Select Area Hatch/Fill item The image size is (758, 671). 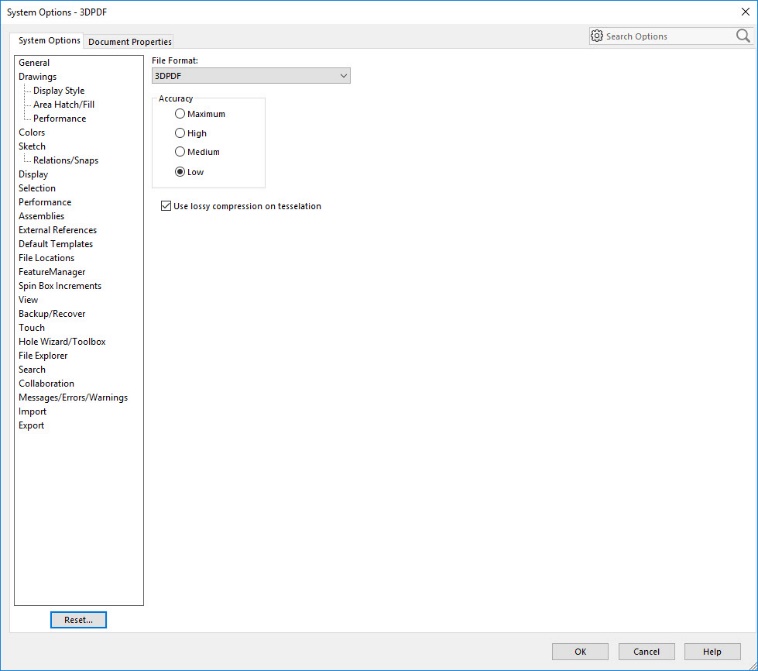pyautogui.click(x=64, y=105)
